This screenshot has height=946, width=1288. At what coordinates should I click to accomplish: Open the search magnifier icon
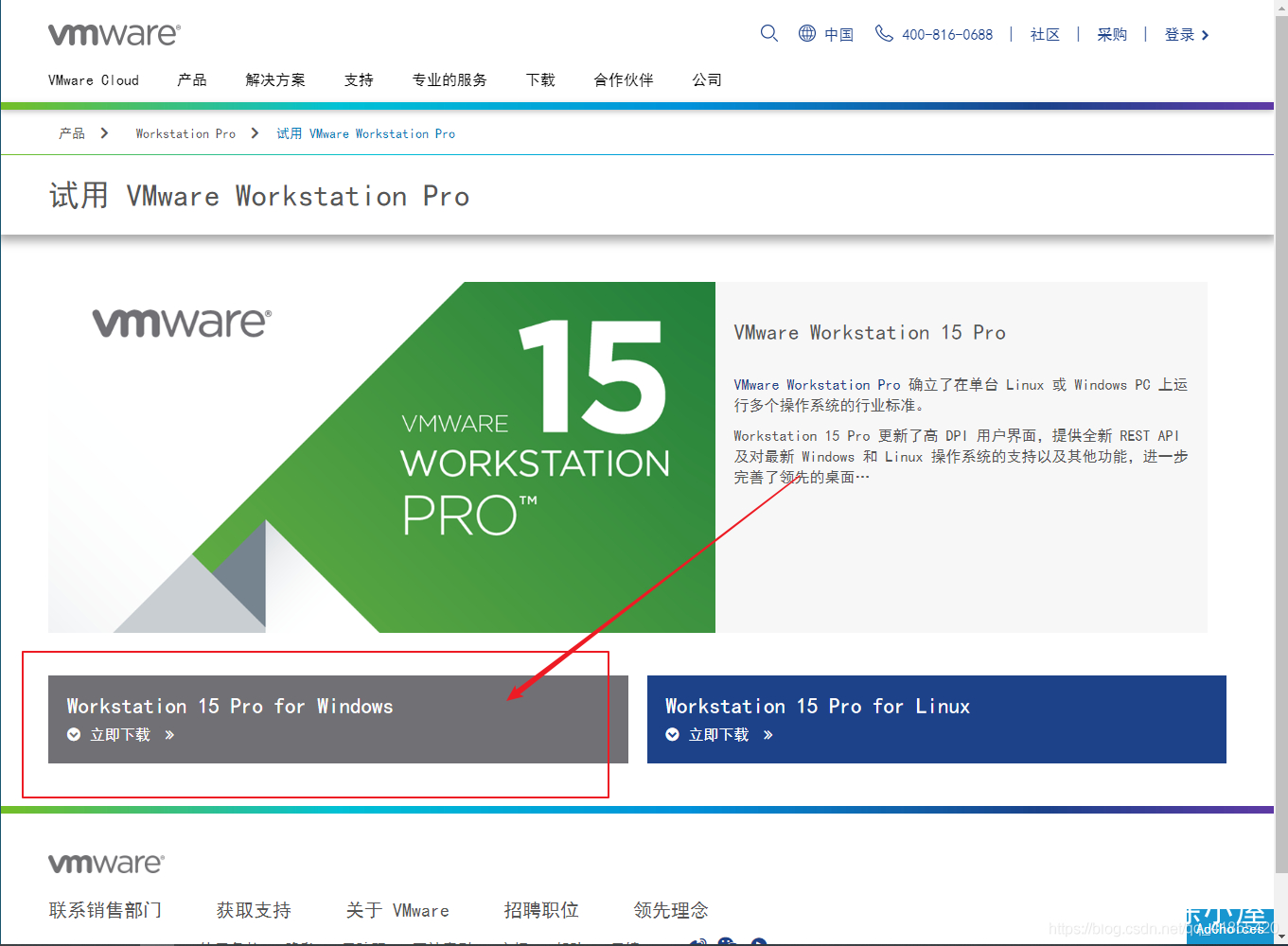click(769, 34)
